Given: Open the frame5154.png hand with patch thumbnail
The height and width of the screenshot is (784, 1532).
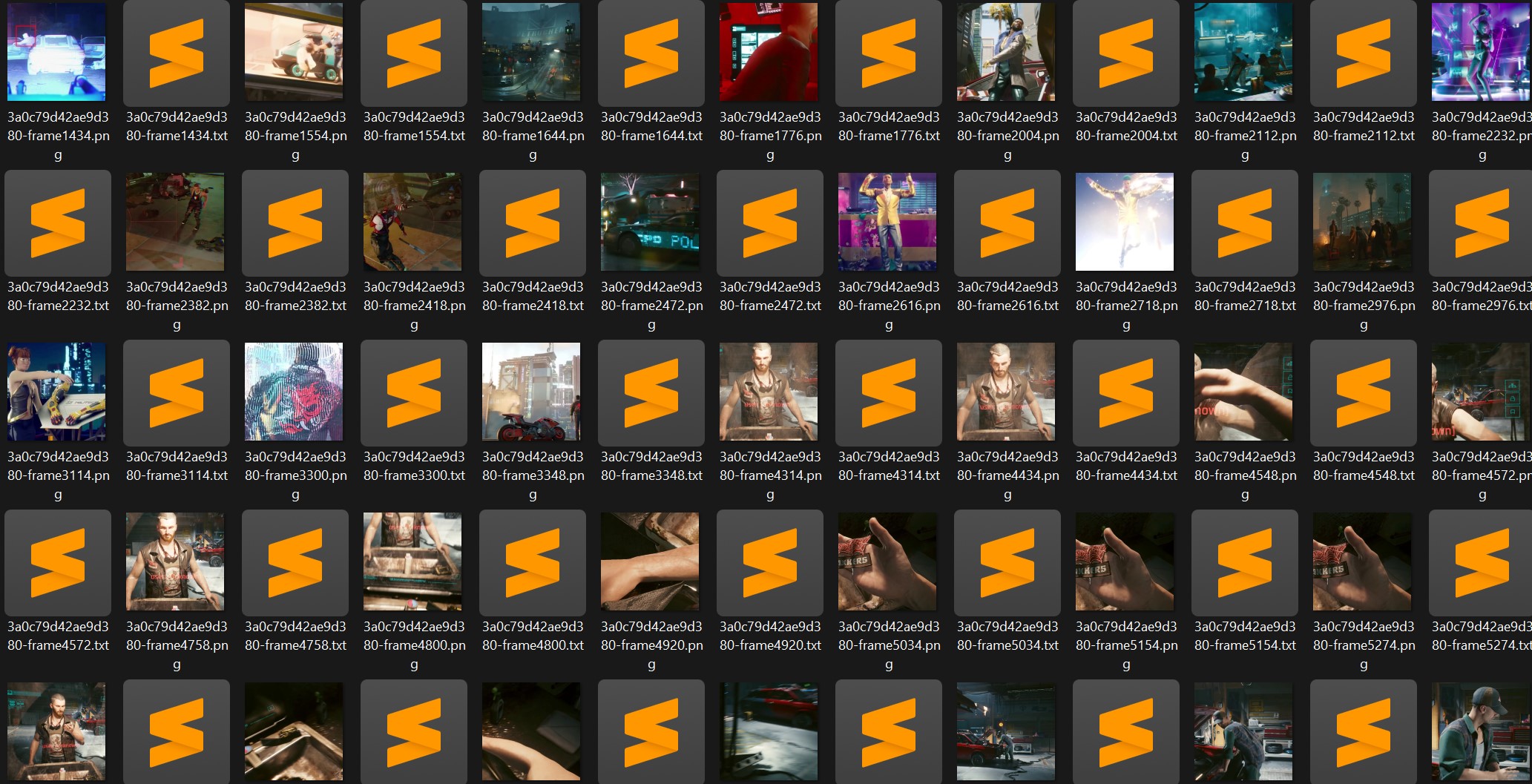Looking at the screenshot, I should (1125, 561).
